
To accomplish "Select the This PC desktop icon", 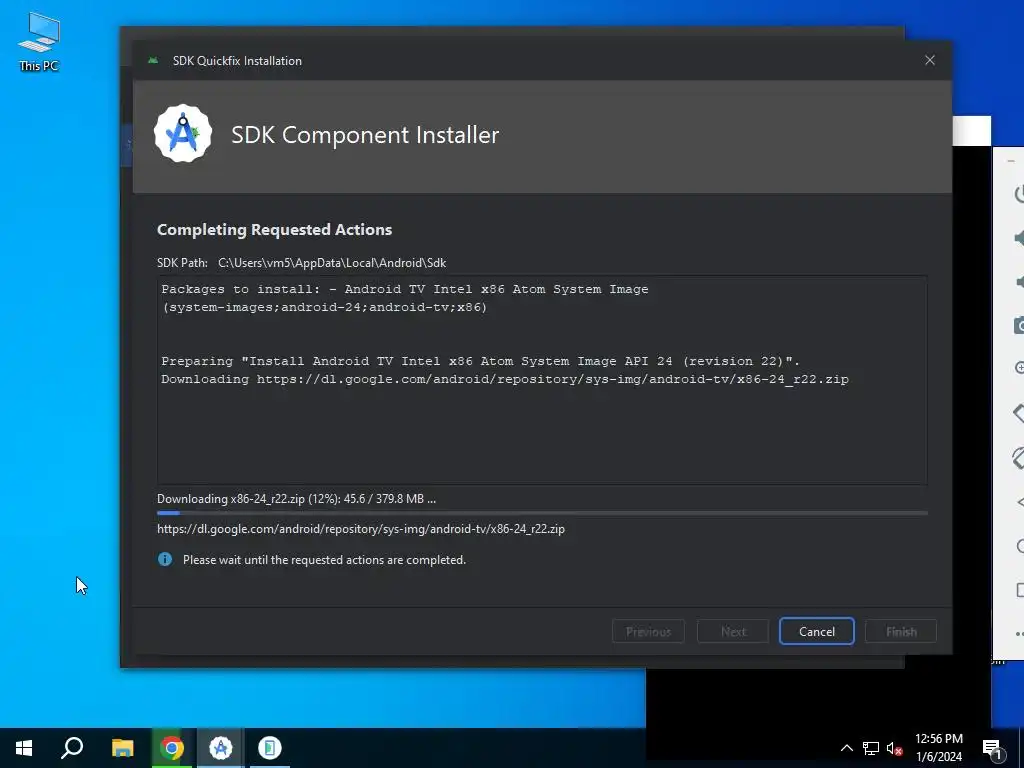I will pos(39,42).
